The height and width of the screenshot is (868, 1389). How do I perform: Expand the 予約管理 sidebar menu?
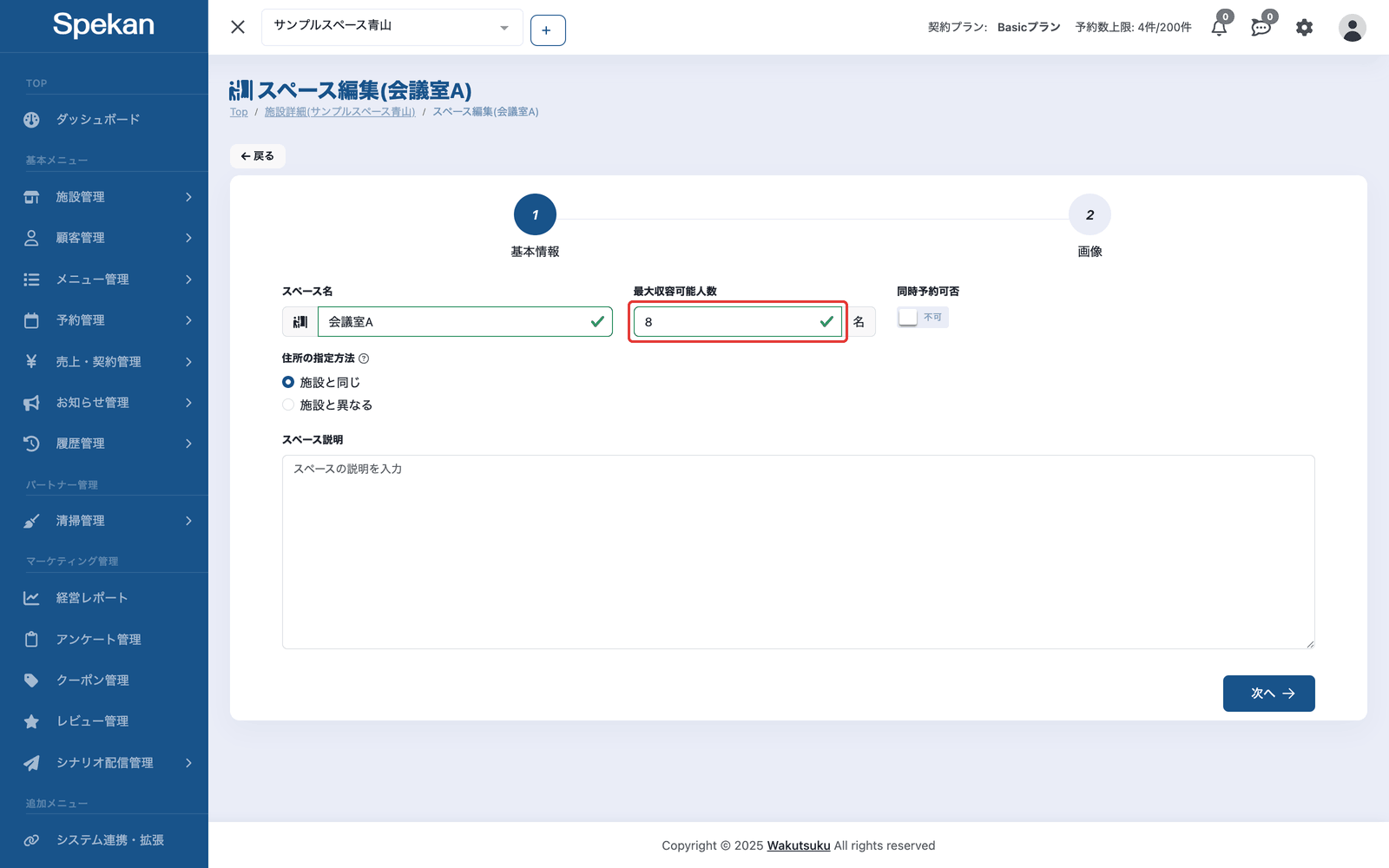coord(104,320)
